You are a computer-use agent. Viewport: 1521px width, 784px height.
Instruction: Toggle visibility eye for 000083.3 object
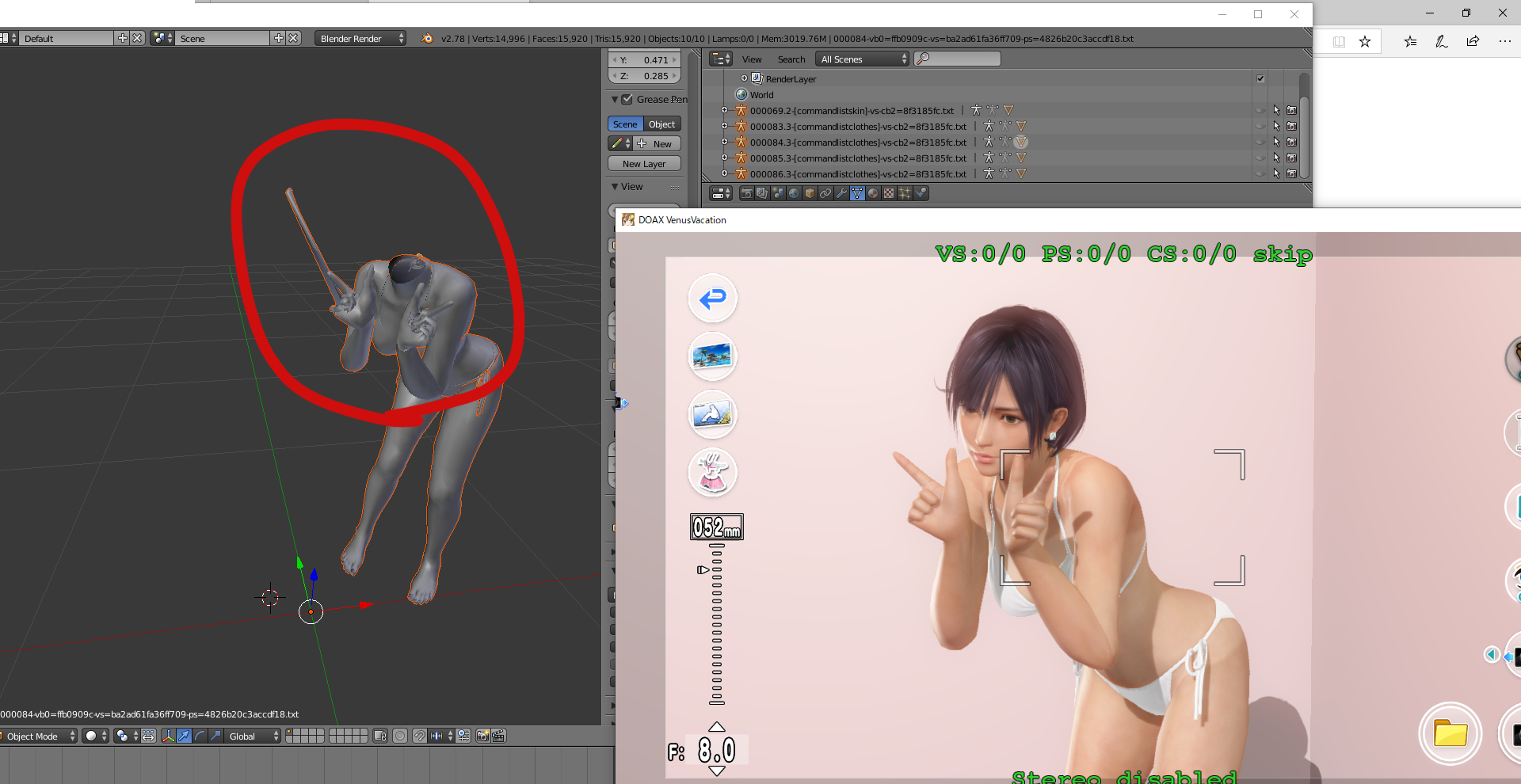tap(1260, 126)
